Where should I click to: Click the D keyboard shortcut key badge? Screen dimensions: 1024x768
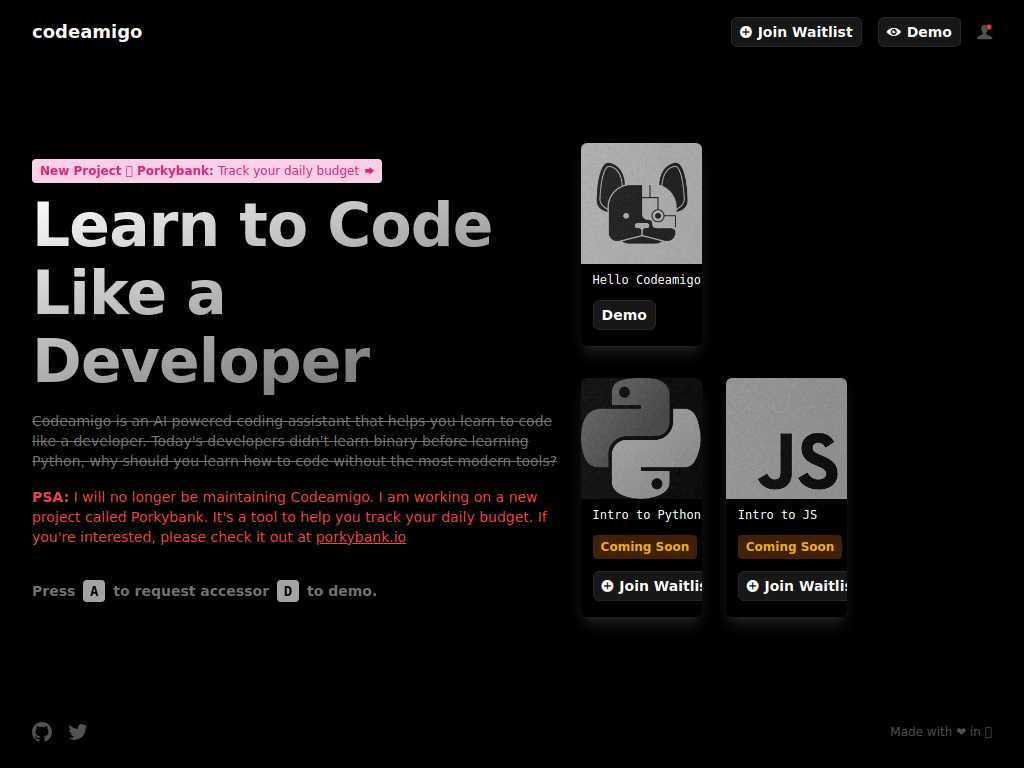tap(288, 591)
